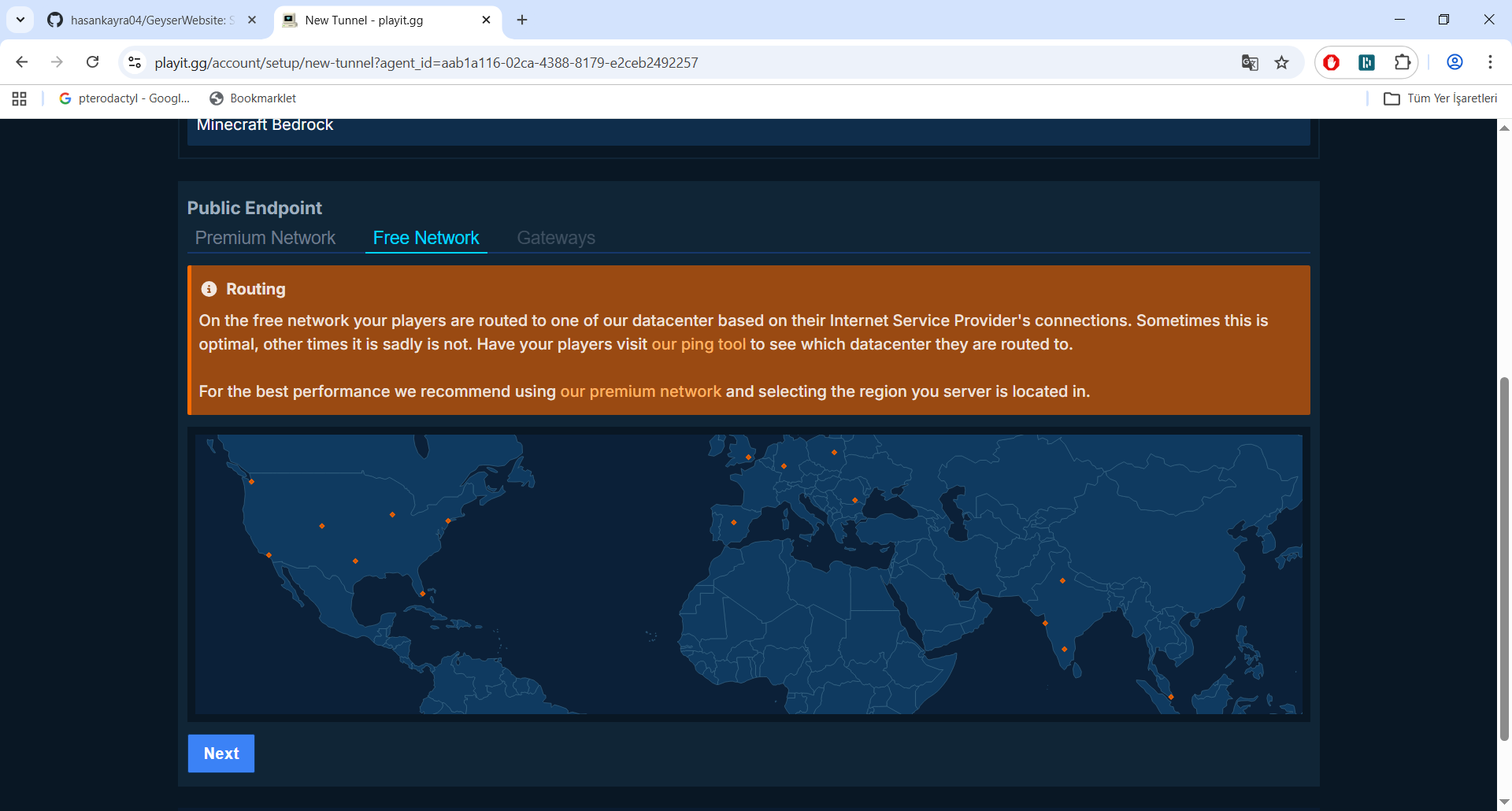Click the scrollbar up arrow
This screenshot has height=811, width=1512.
pyautogui.click(x=1504, y=127)
